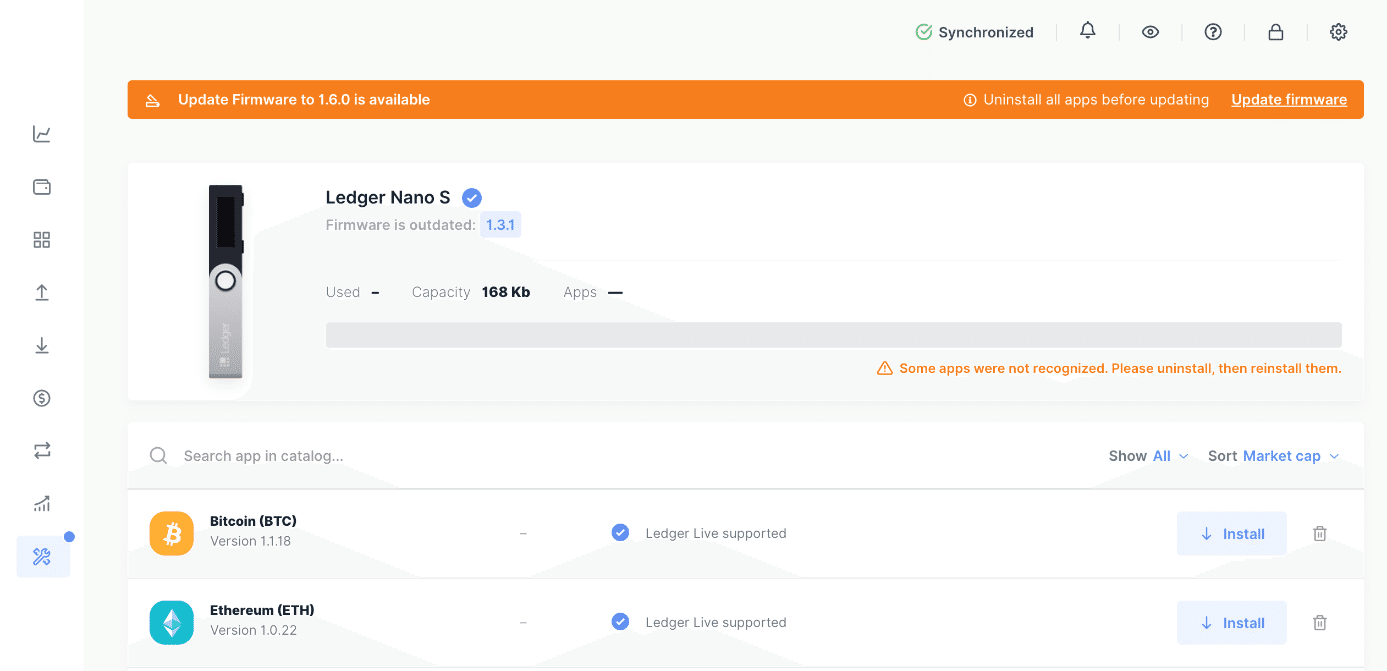Viewport: 1387px width, 671px height.
Task: Click the Receive down-arrow sidebar icon
Action: (42, 346)
